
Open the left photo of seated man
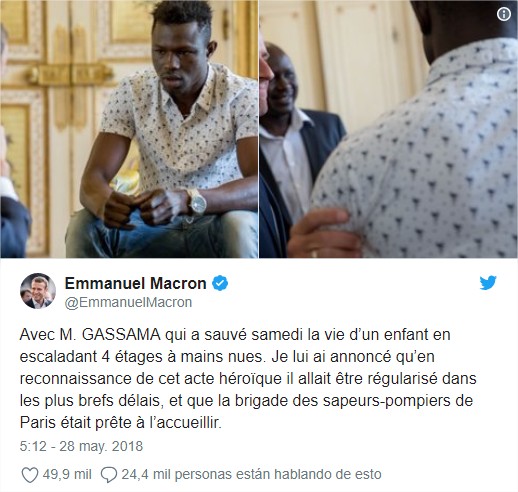point(129,129)
